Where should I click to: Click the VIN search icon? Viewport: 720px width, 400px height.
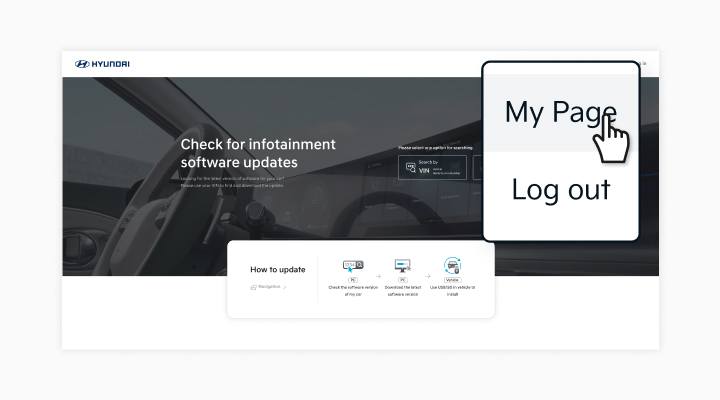pyautogui.click(x=410, y=167)
